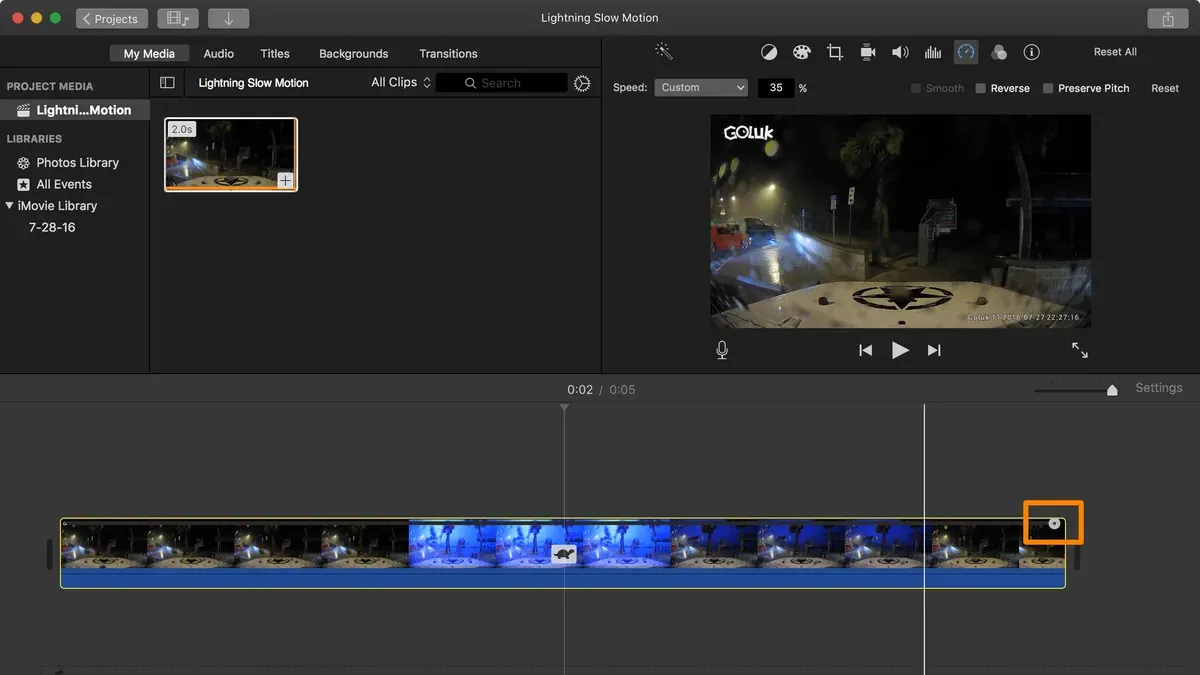
Task: Click the voiceover microphone icon
Action: coord(722,350)
